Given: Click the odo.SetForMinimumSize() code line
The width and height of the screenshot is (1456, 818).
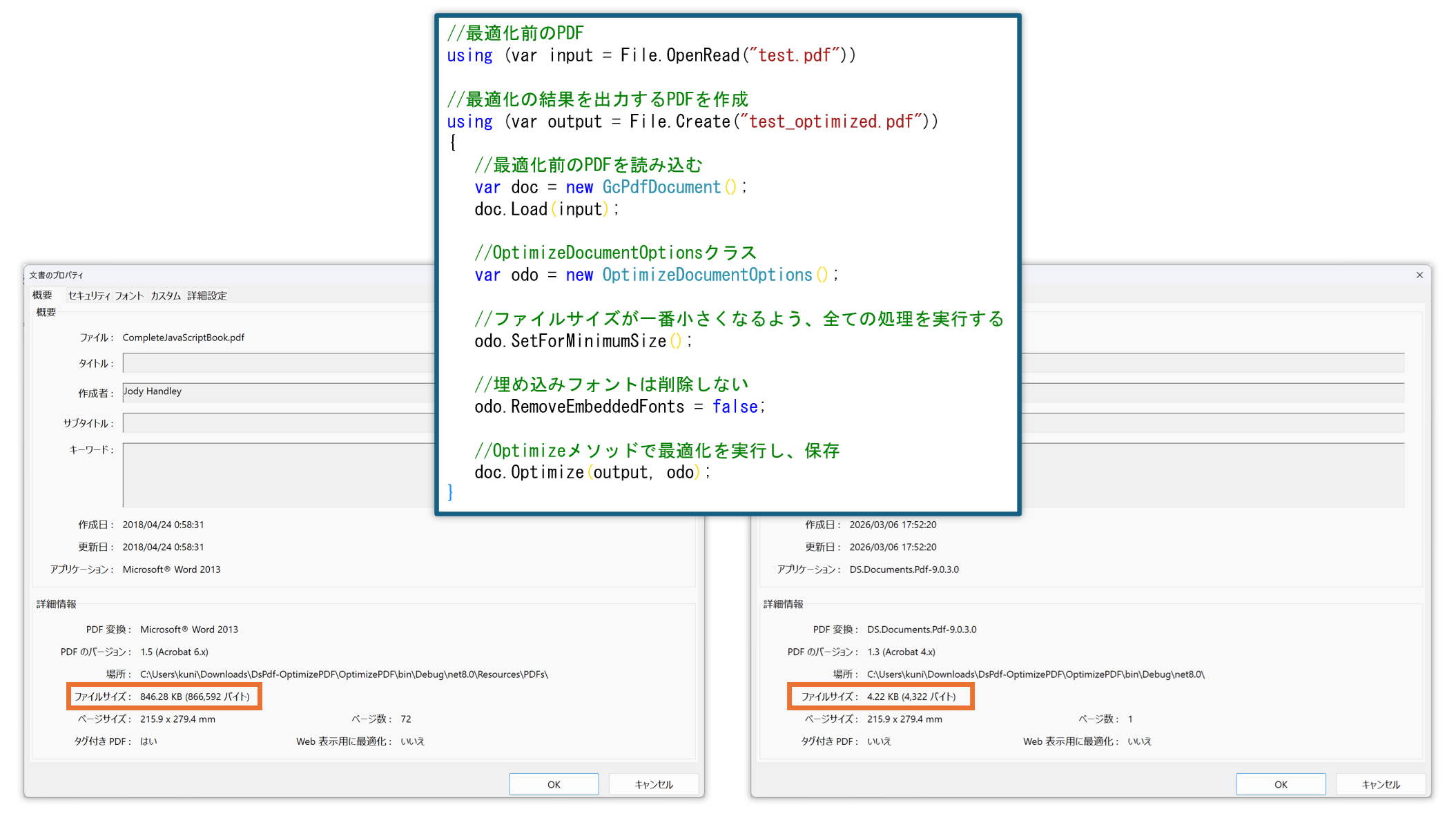Looking at the screenshot, I should [583, 341].
